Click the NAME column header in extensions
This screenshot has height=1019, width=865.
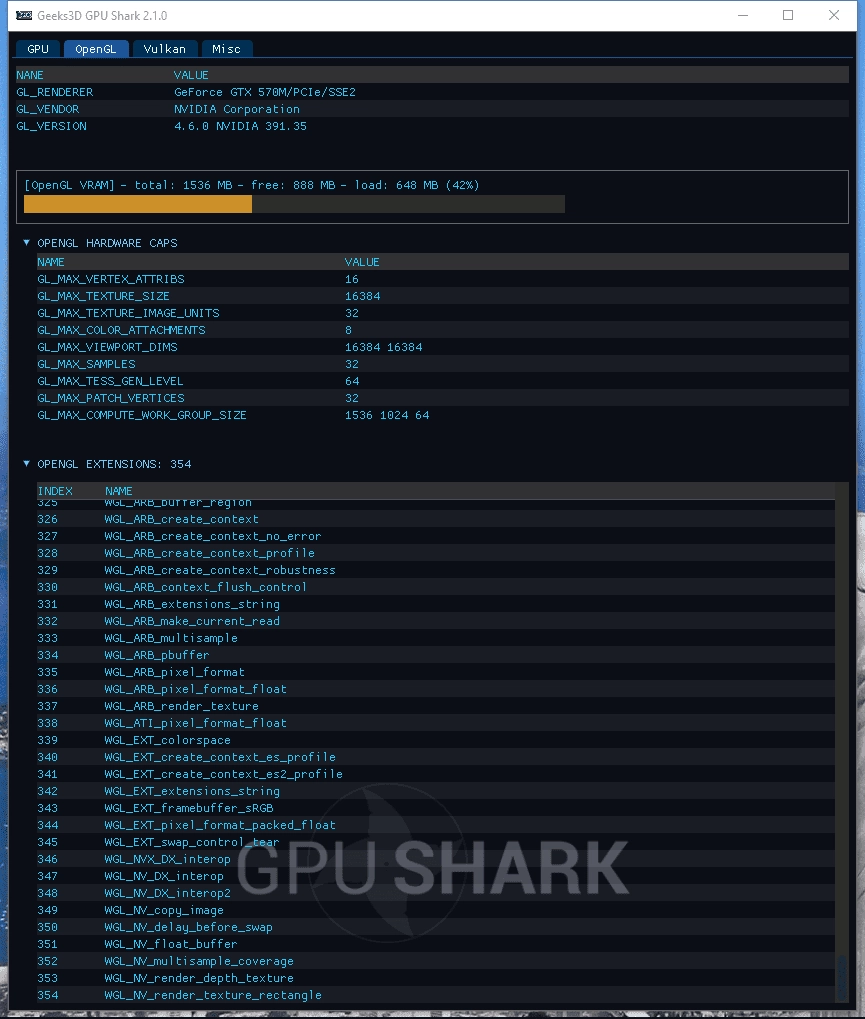tap(118, 491)
